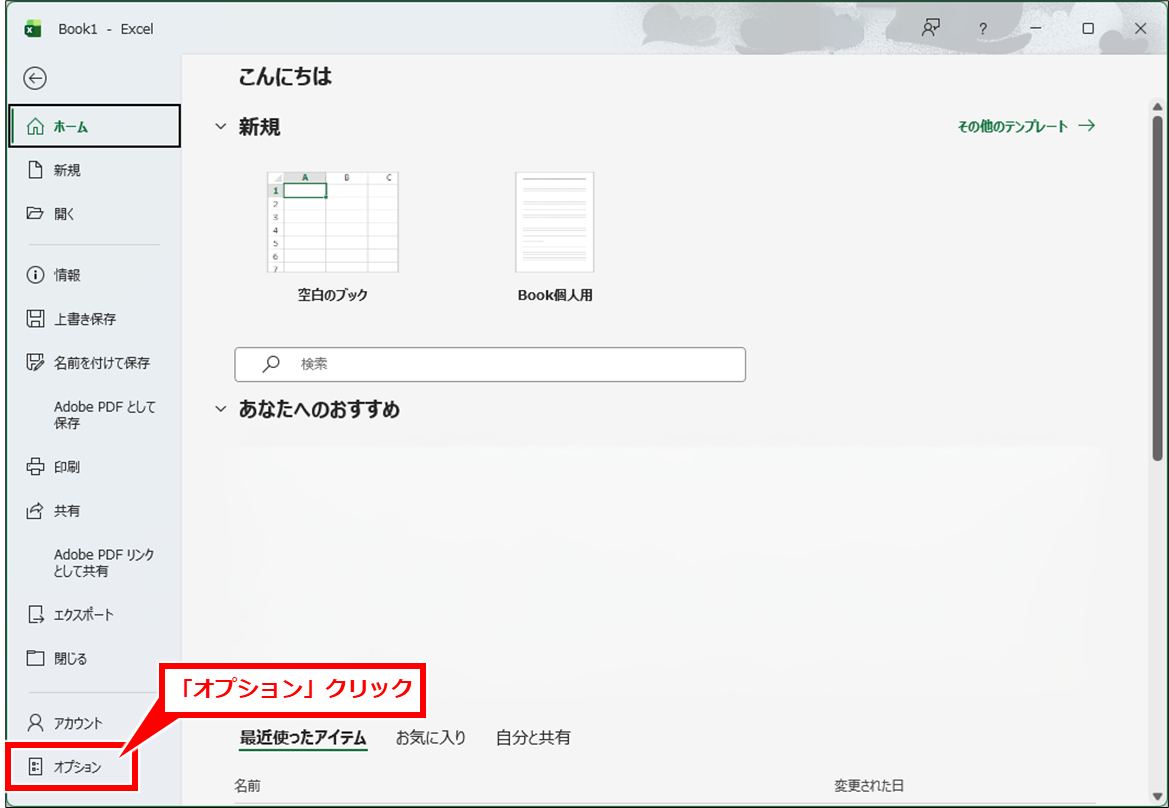Collapse the あなたへのおすすめ section chevron
1169x808 pixels.
[x=221, y=410]
